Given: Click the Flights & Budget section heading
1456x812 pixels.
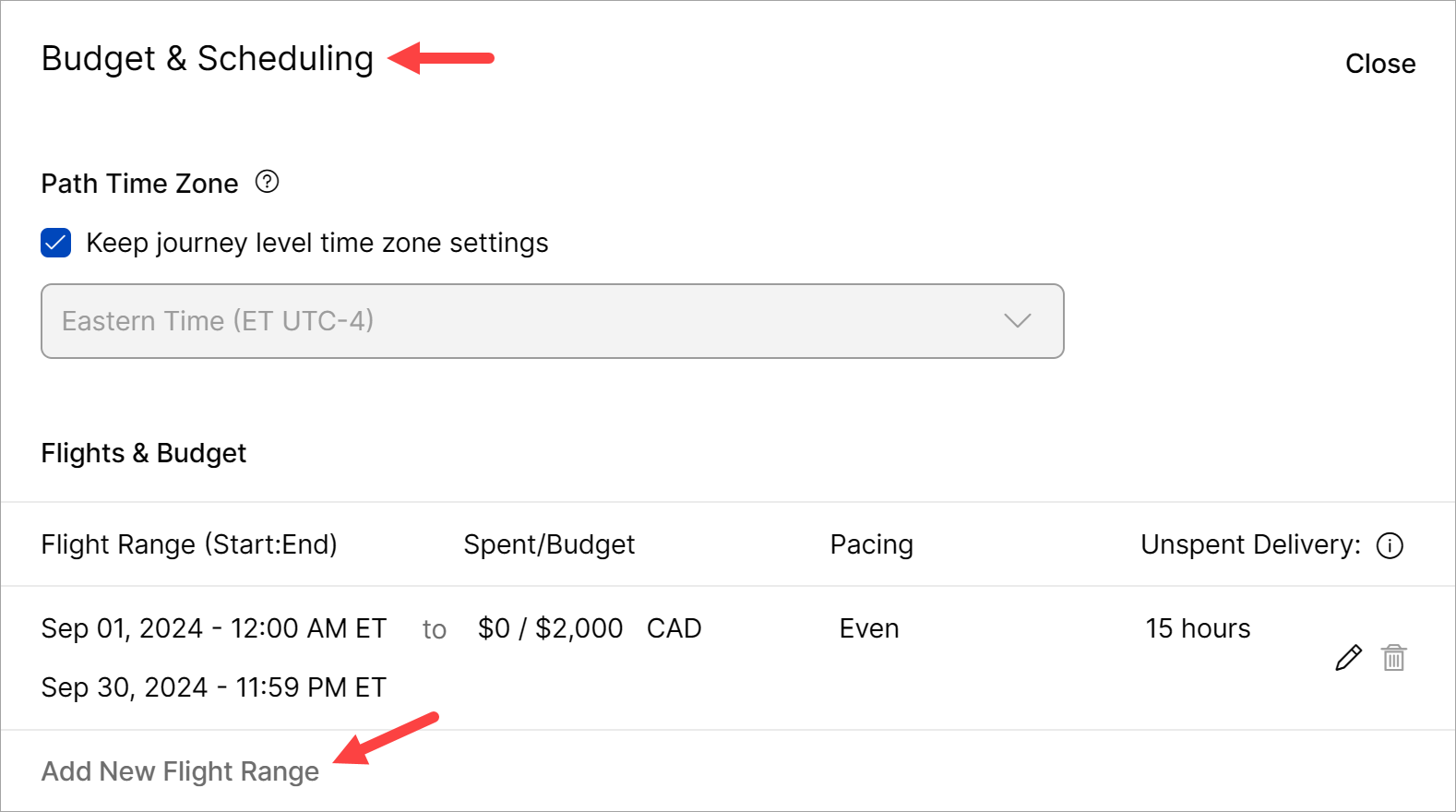Looking at the screenshot, I should pyautogui.click(x=144, y=453).
